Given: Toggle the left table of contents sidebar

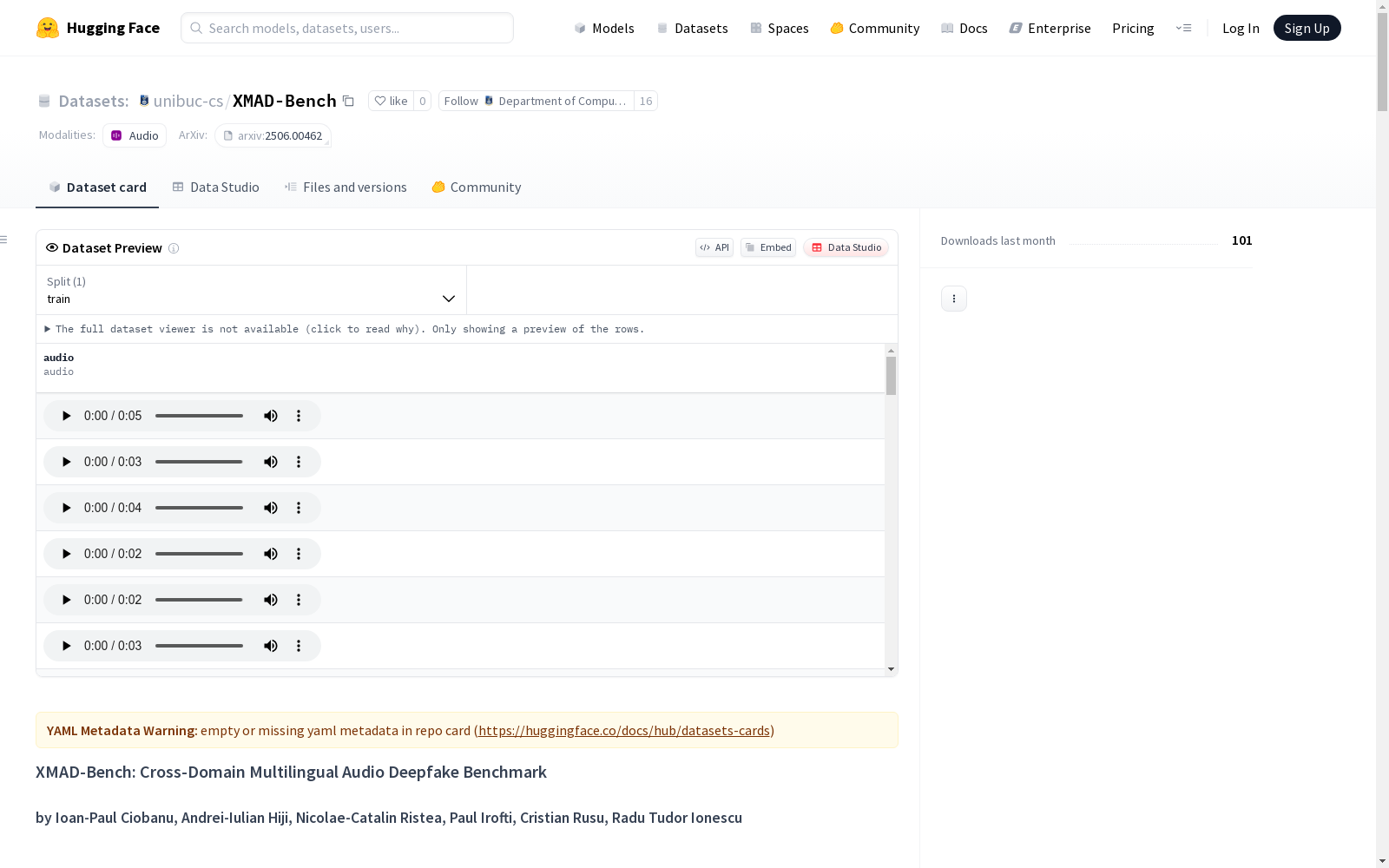Looking at the screenshot, I should click(x=4, y=240).
